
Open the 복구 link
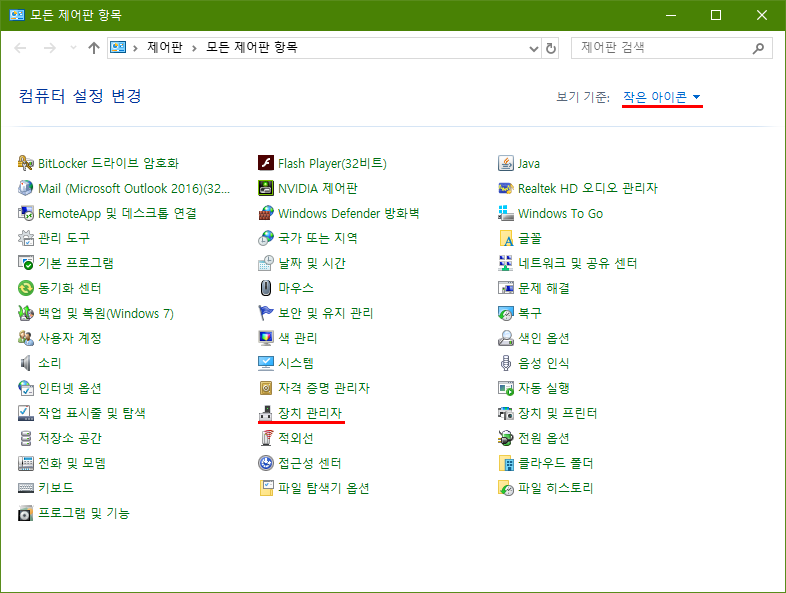point(530,313)
